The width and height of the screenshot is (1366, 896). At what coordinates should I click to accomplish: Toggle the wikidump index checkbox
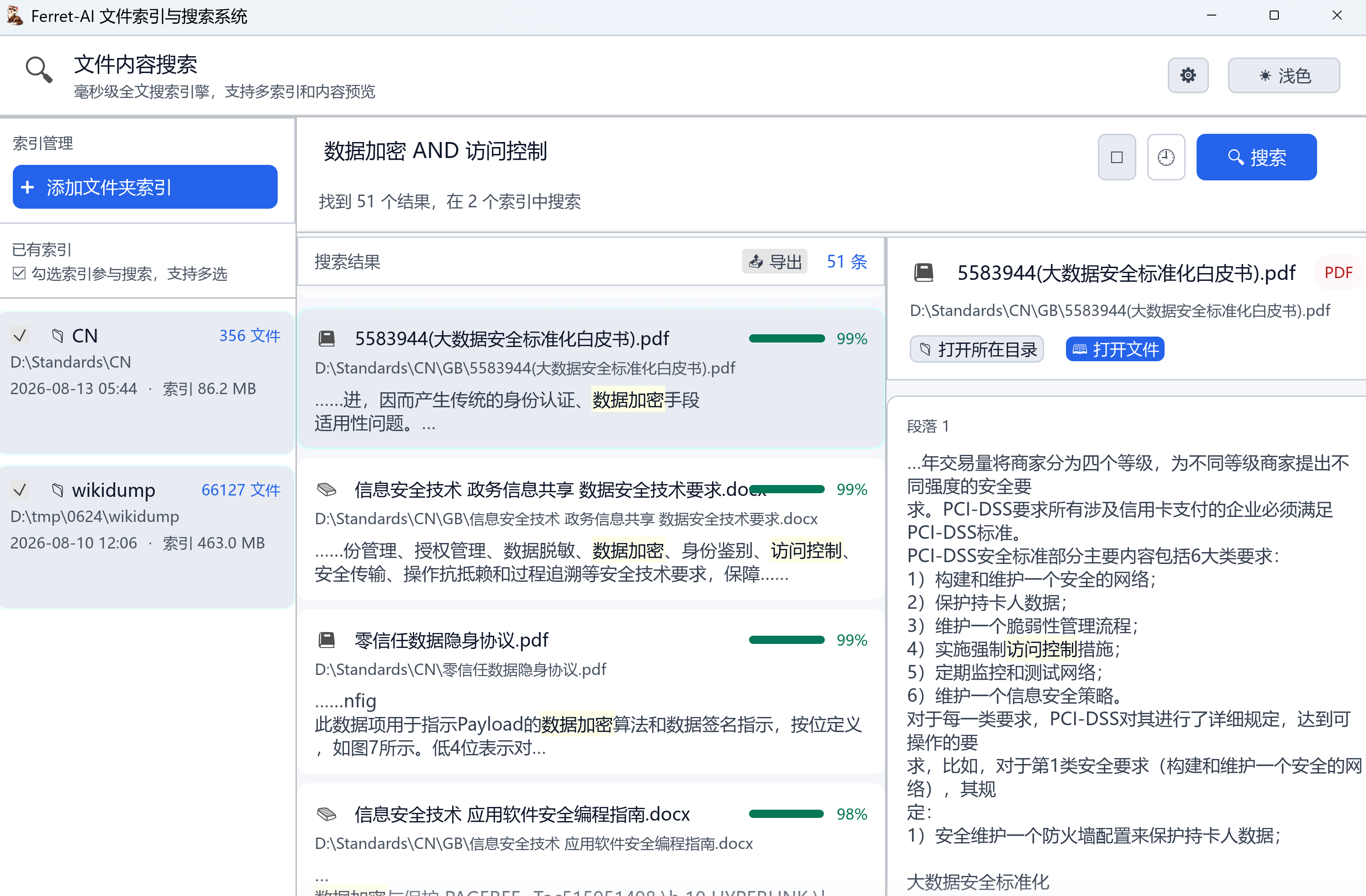point(20,490)
